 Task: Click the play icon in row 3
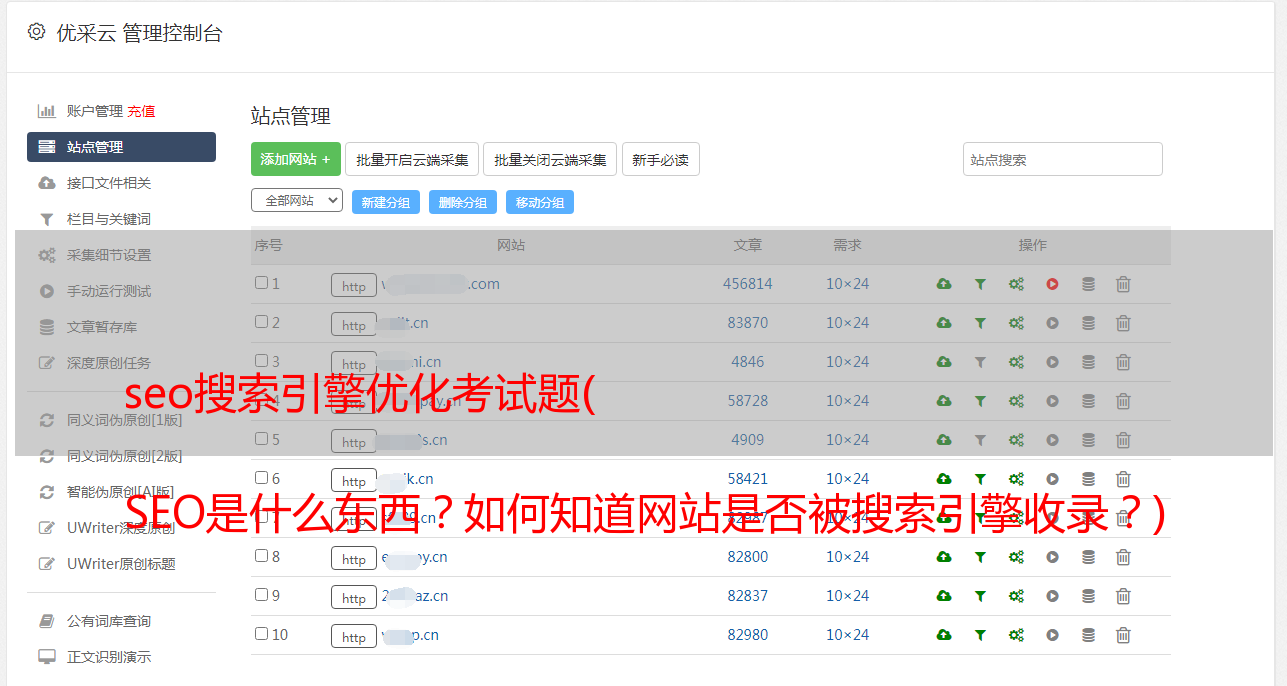point(1052,362)
